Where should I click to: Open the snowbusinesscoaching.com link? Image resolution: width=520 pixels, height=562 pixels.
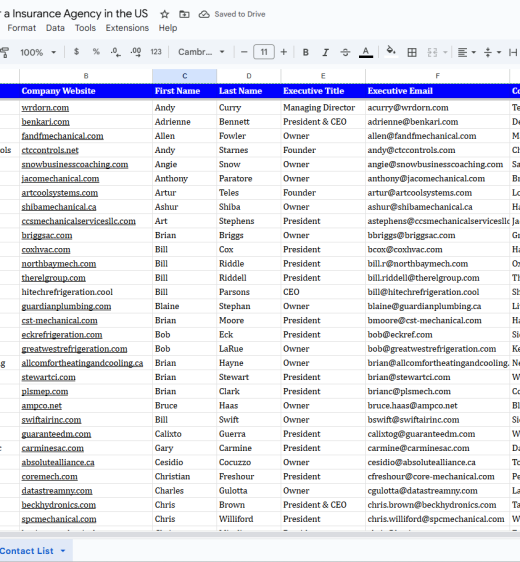point(75,165)
